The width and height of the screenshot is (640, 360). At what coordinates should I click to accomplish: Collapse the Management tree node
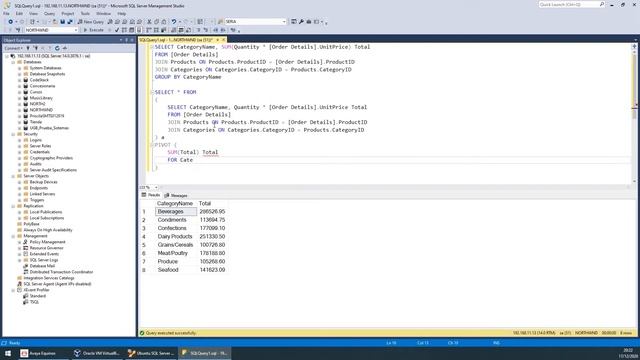13,236
